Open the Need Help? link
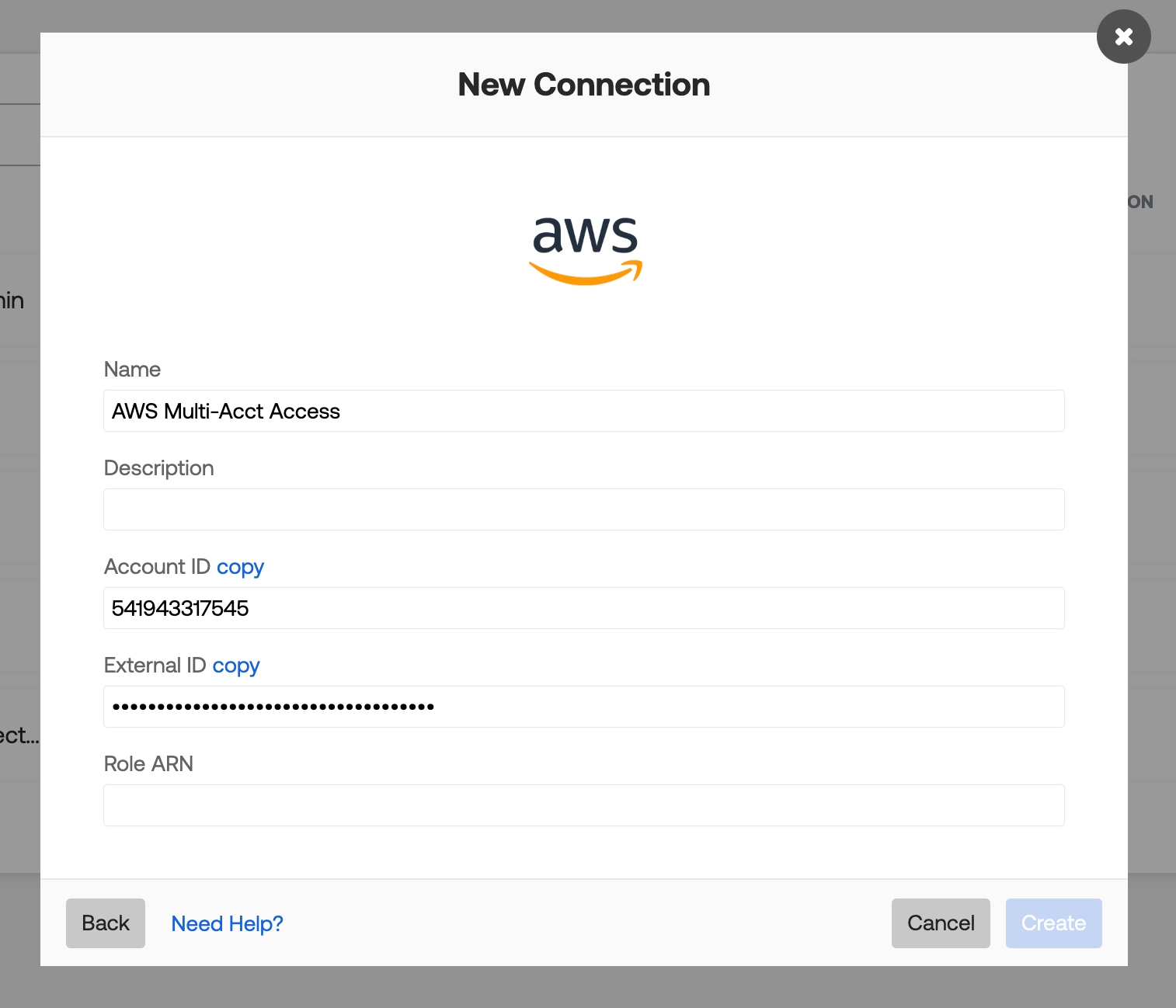 click(227, 923)
